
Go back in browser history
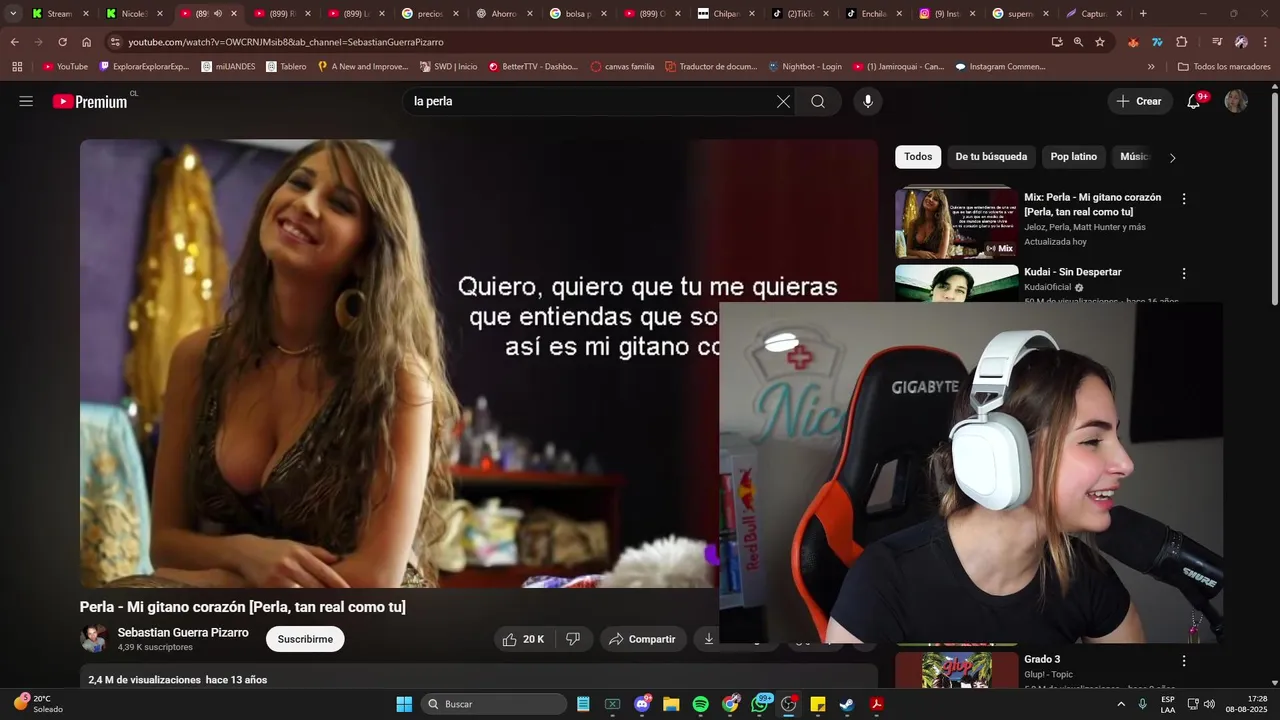coord(15,42)
